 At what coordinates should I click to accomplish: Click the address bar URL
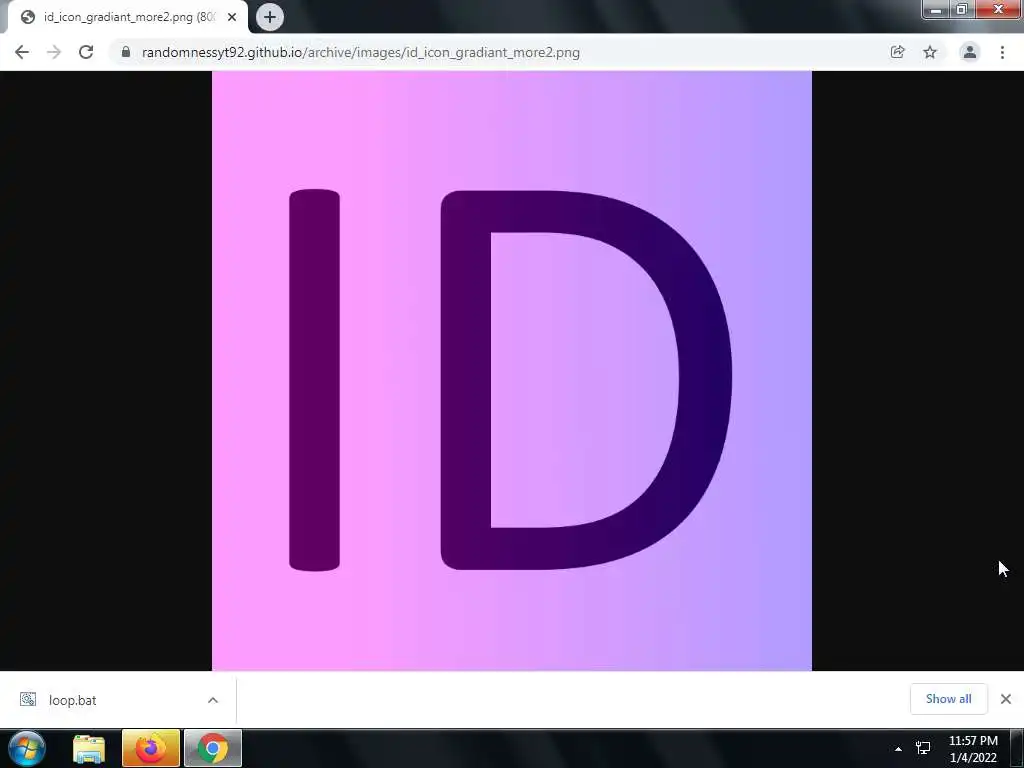(360, 52)
